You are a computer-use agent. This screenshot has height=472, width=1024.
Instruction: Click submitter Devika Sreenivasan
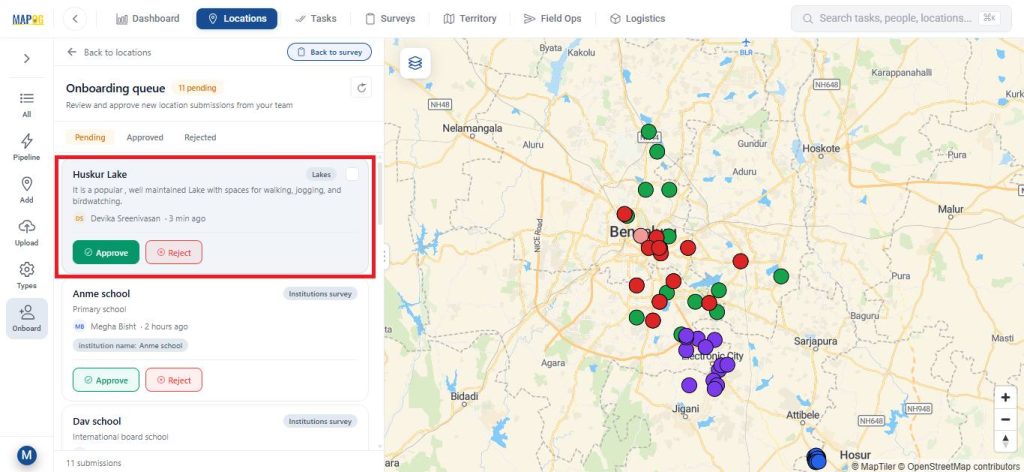[125, 218]
